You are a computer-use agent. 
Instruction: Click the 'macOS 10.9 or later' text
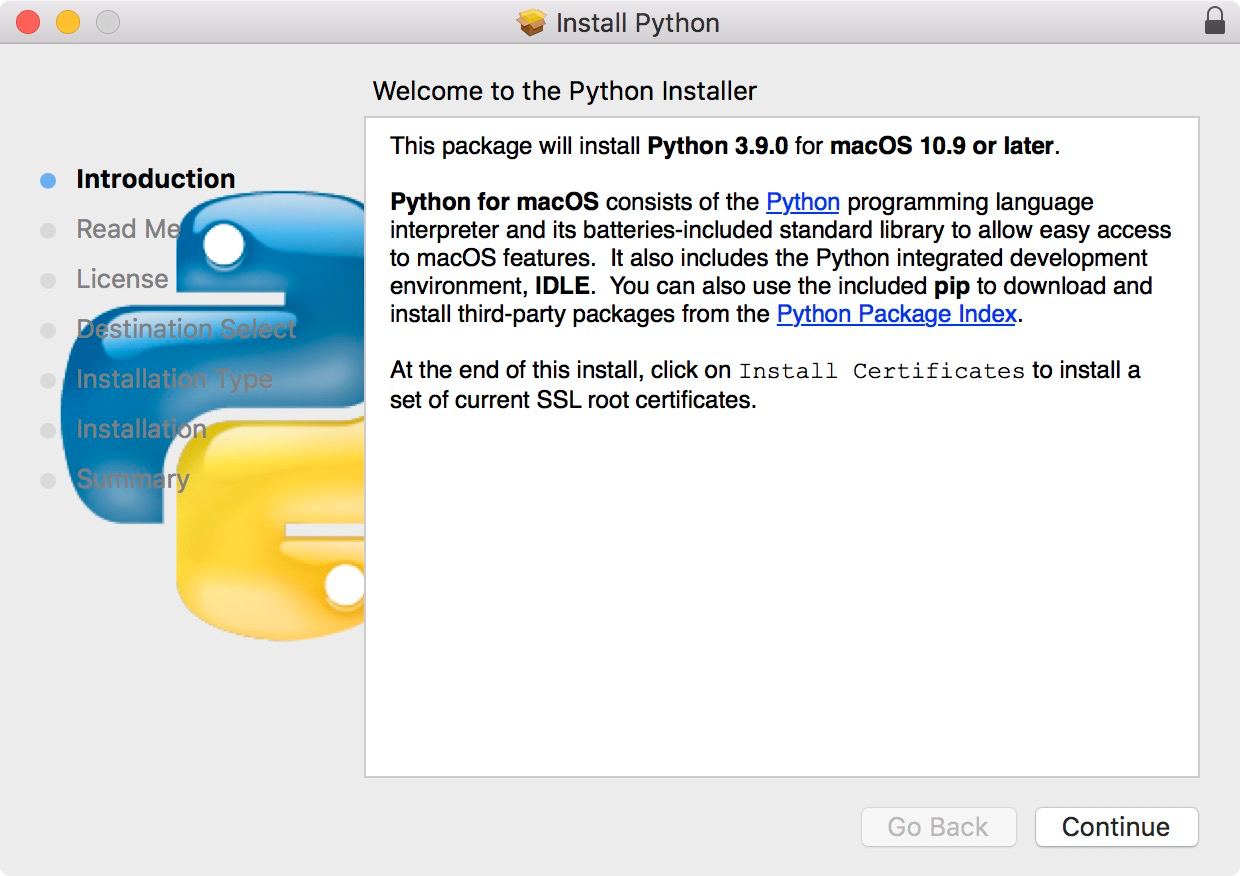point(942,146)
